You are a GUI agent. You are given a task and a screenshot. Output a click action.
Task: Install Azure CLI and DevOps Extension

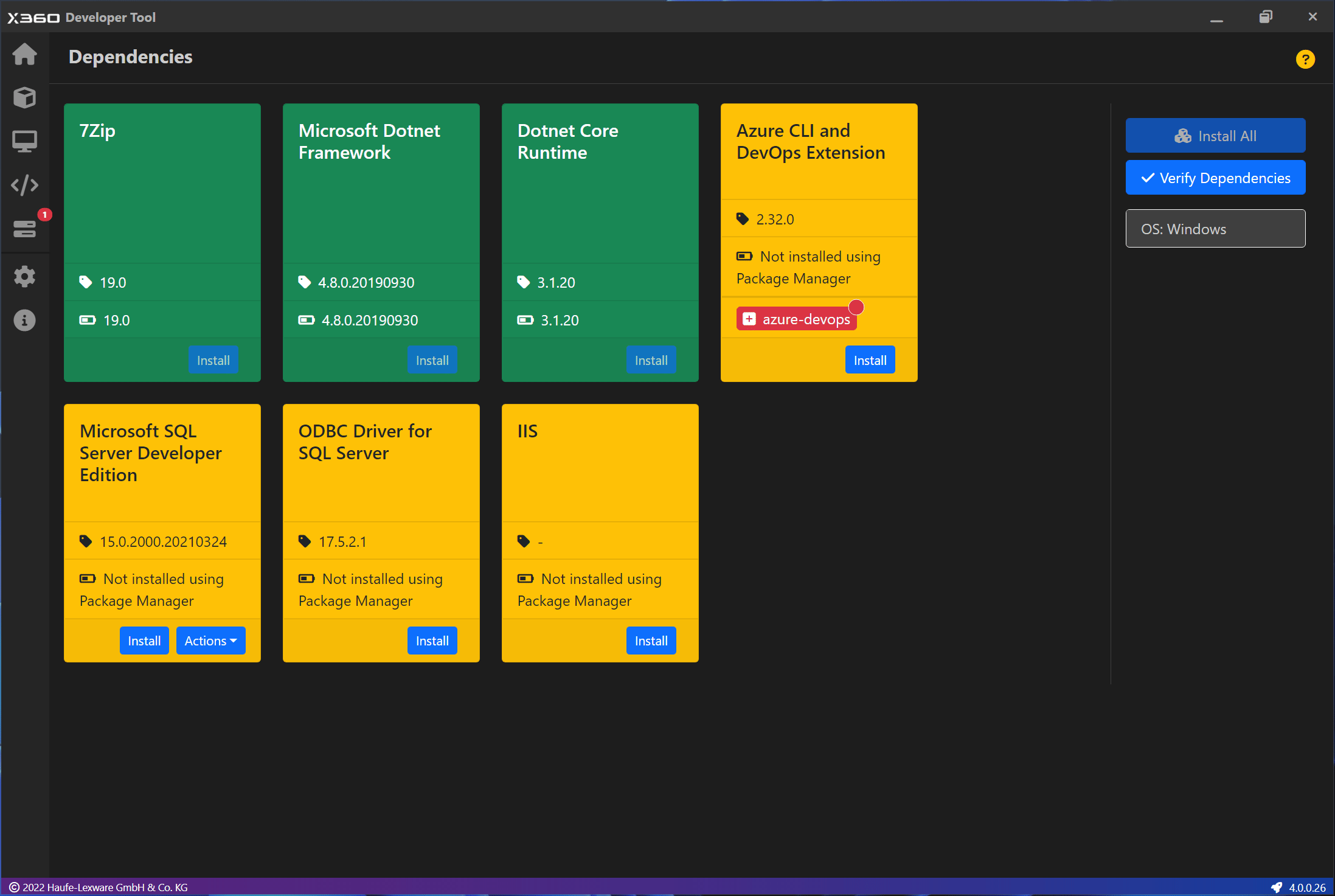coord(870,360)
